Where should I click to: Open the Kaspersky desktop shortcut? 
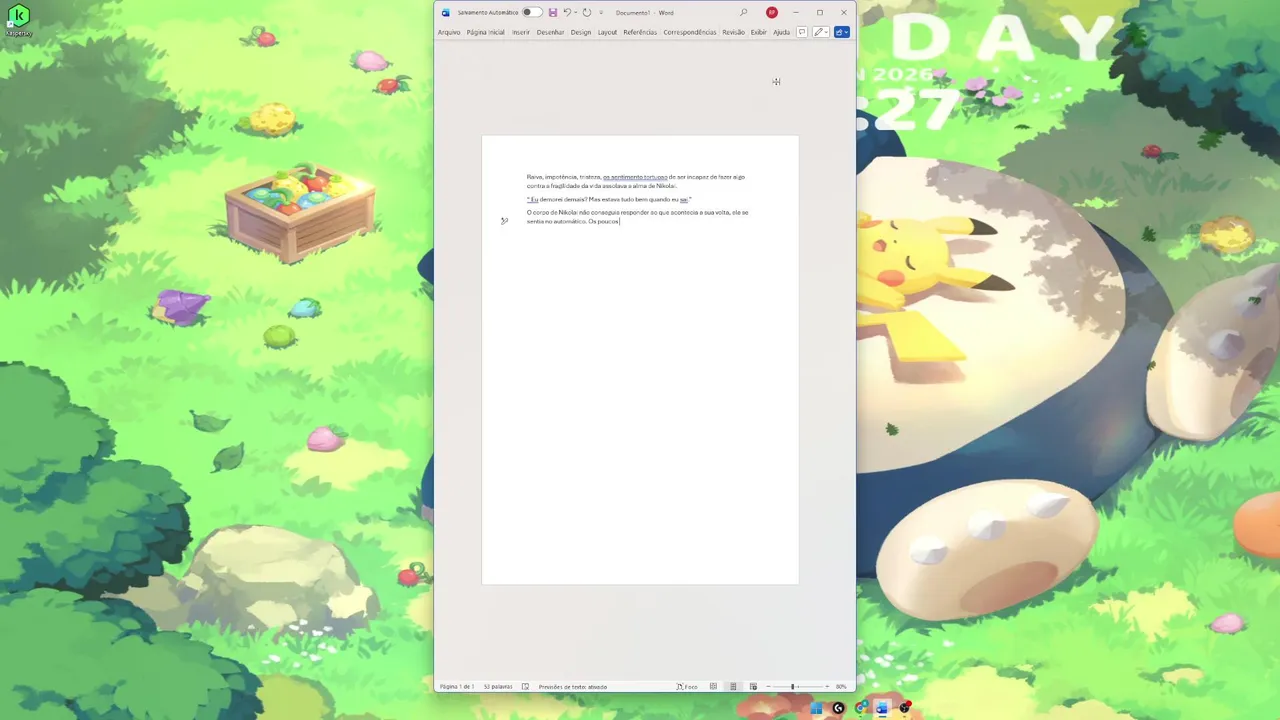click(18, 18)
